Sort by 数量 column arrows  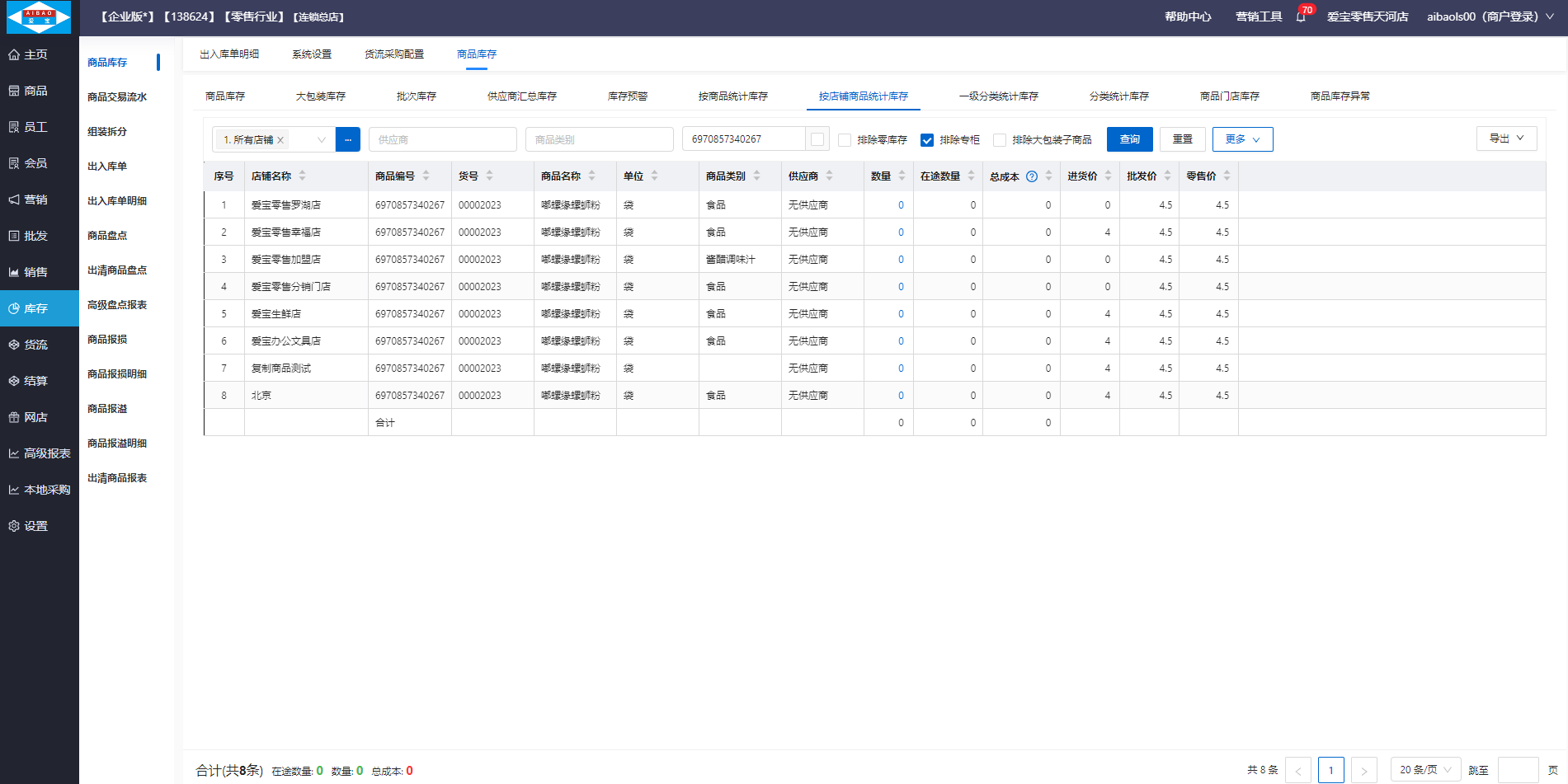(902, 176)
